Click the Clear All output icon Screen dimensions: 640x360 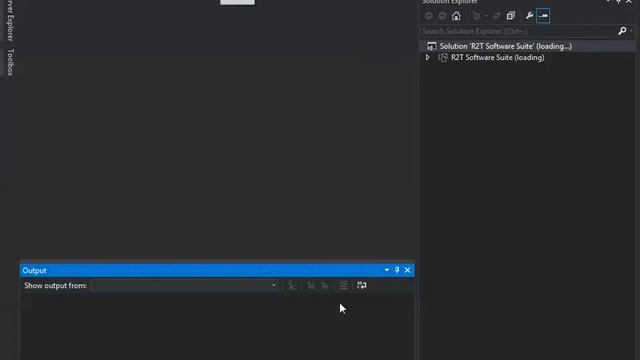[x=344, y=285]
